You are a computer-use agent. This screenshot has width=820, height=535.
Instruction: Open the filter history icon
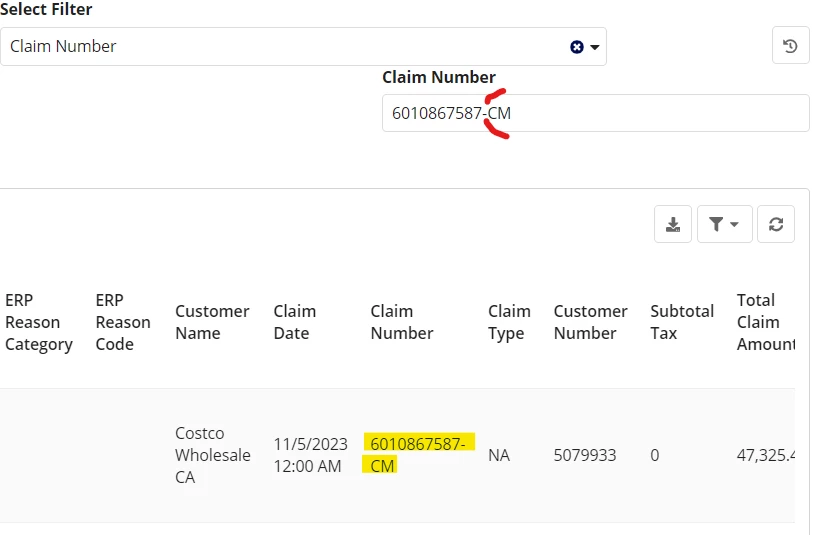point(790,46)
